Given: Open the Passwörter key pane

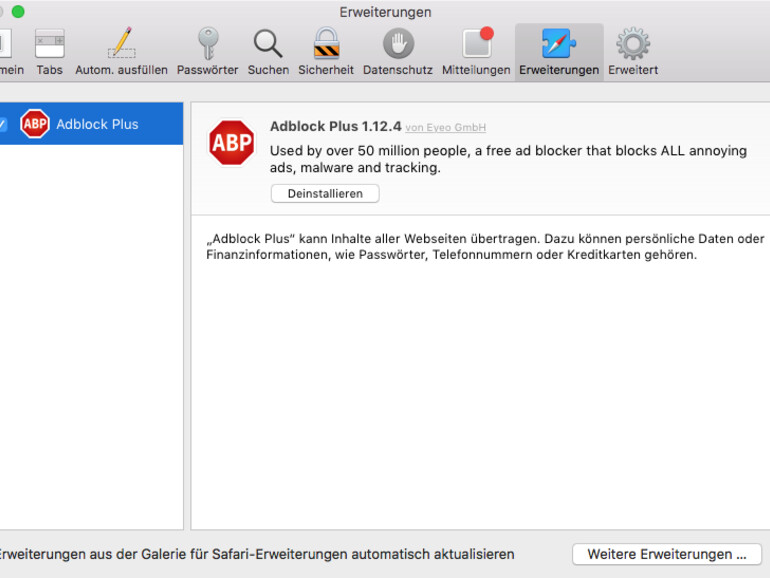Looking at the screenshot, I should [x=208, y=52].
